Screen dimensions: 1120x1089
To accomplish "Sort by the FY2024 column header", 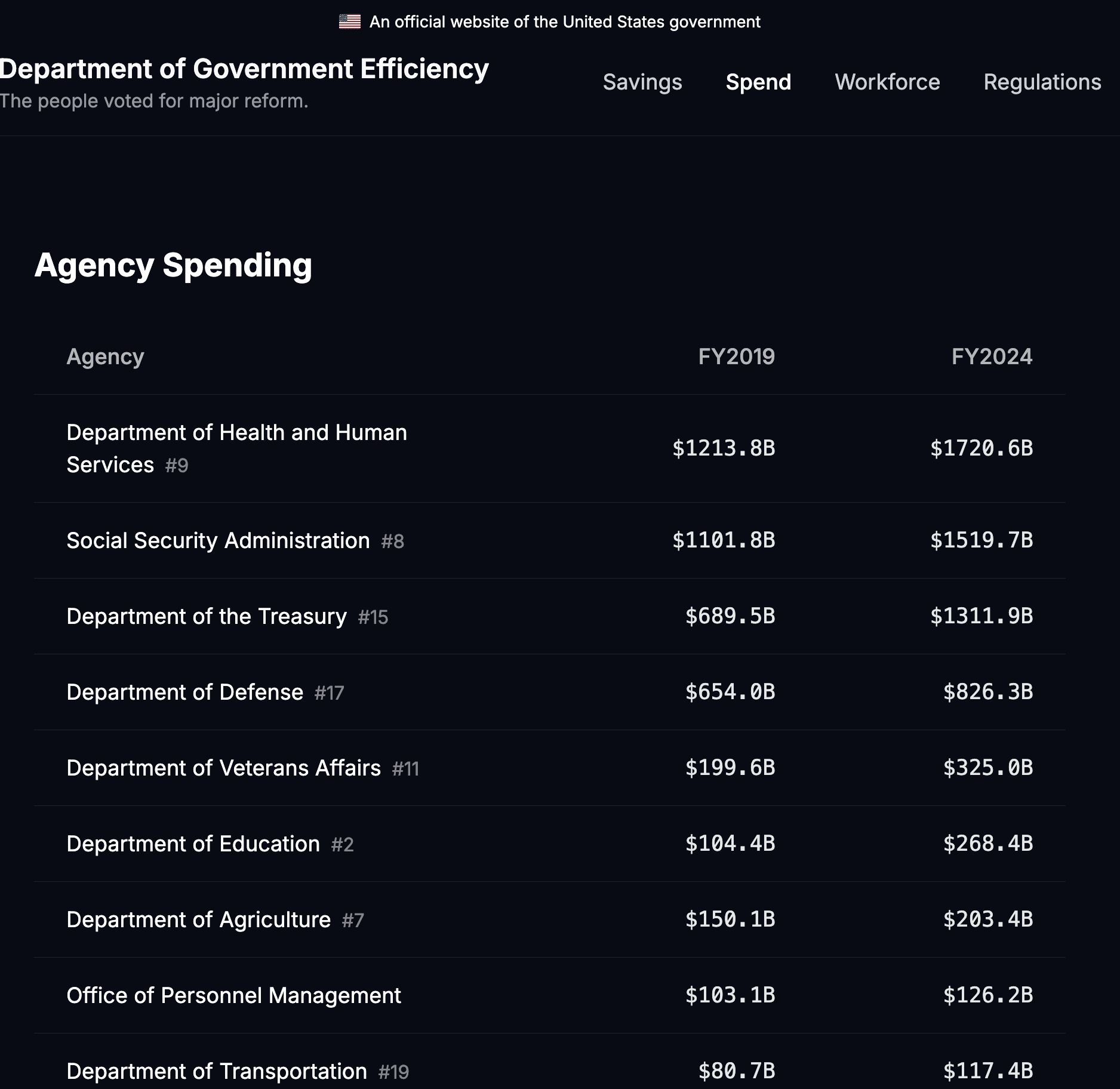I will pos(992,356).
